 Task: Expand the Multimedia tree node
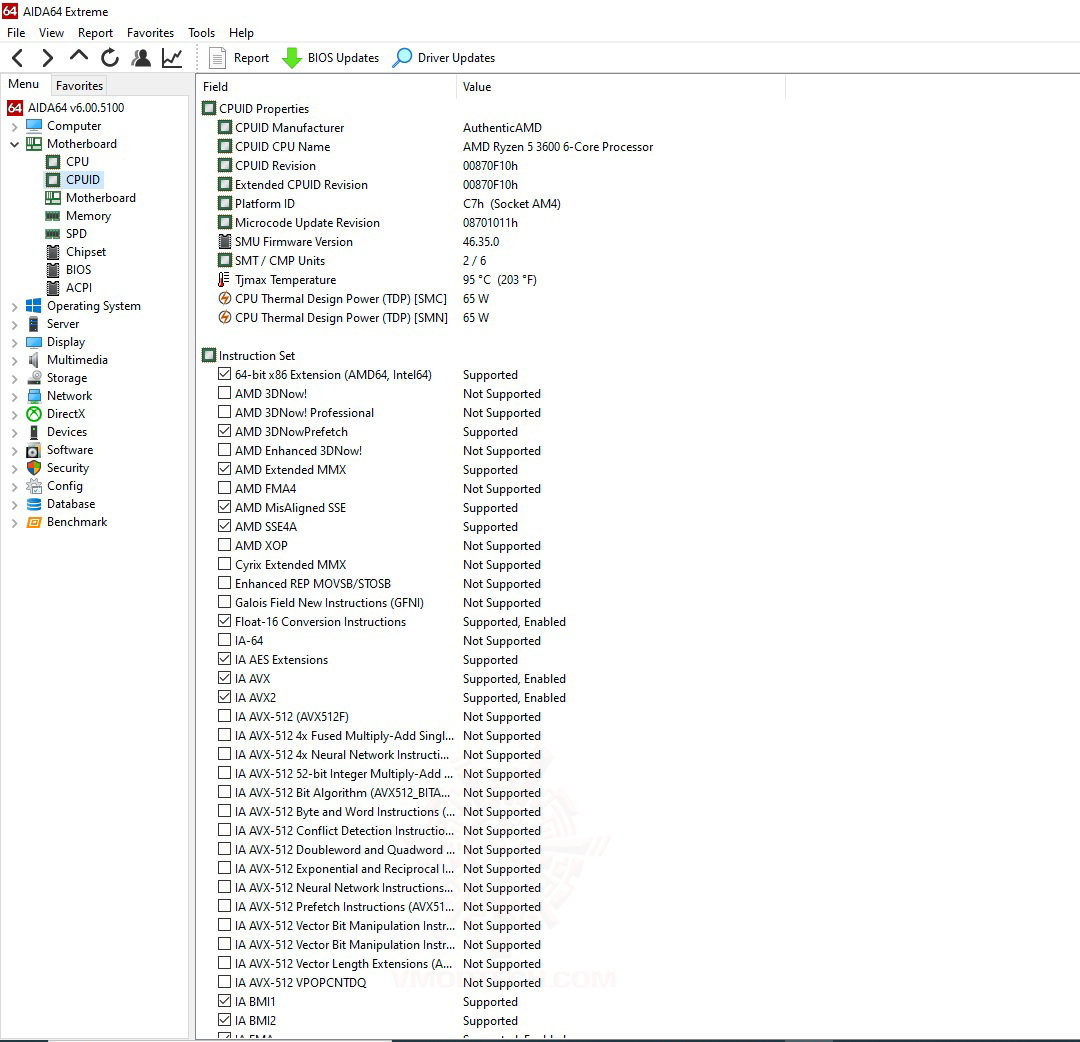[x=14, y=360]
